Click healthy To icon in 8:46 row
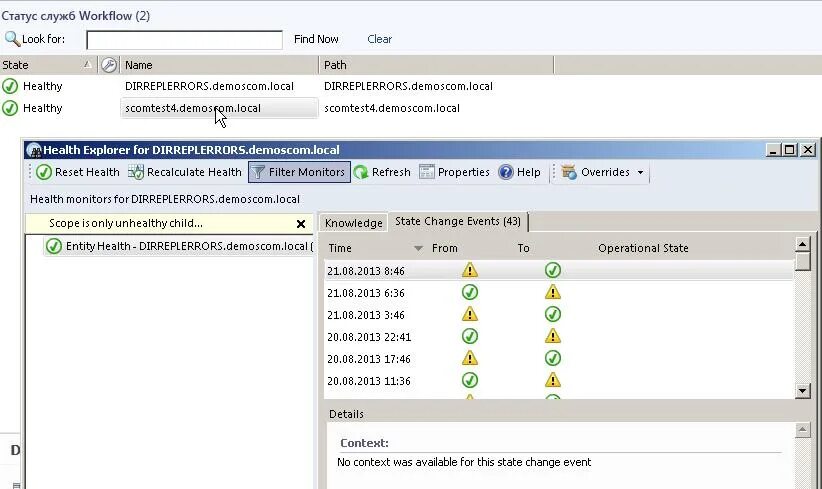Viewport: 822px width, 489px height. point(553,270)
